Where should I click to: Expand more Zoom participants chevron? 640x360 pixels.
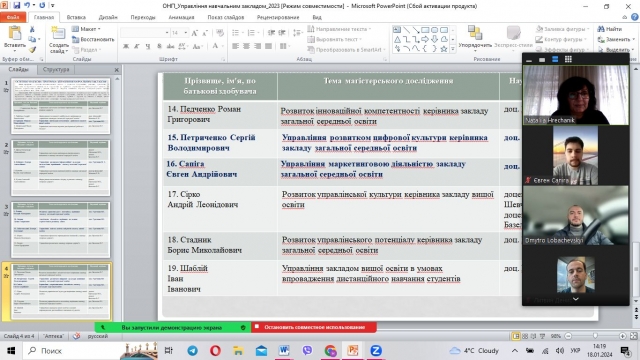[x=576, y=299]
